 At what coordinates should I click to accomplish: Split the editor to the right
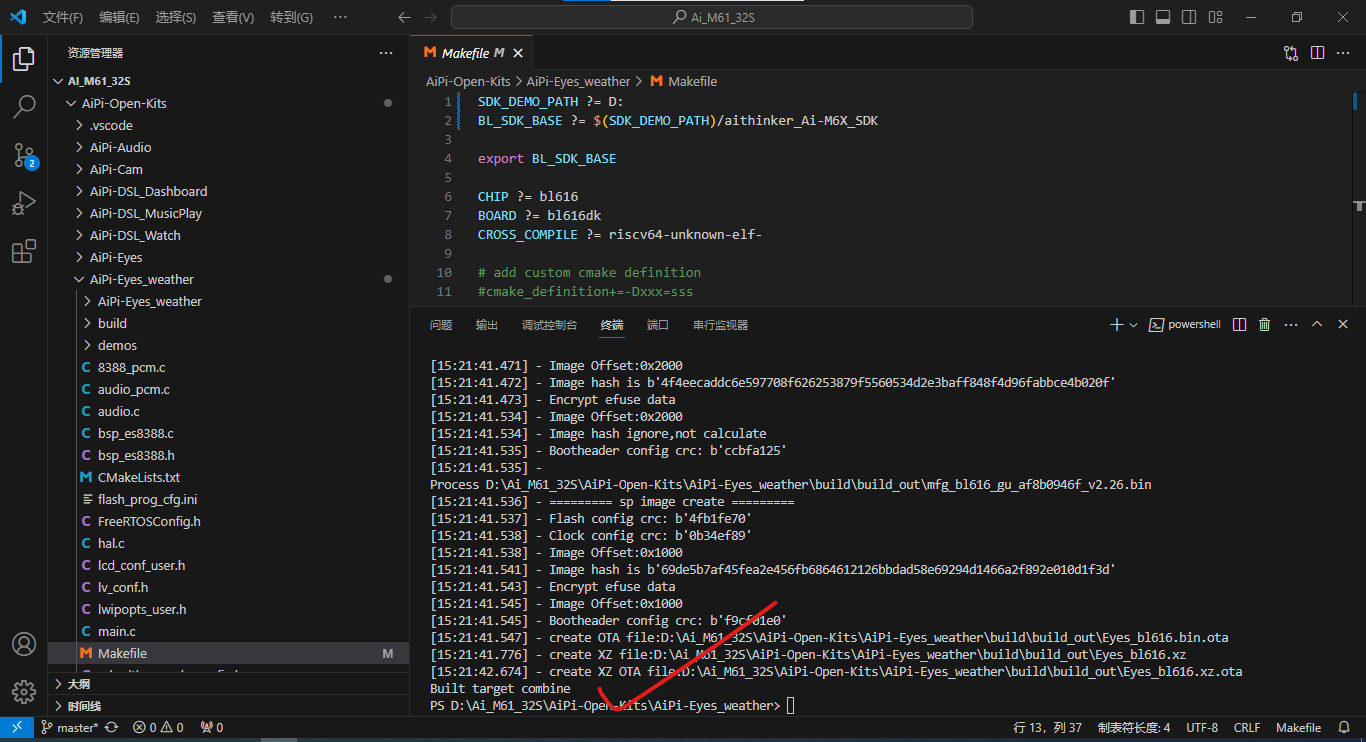pyautogui.click(x=1317, y=53)
